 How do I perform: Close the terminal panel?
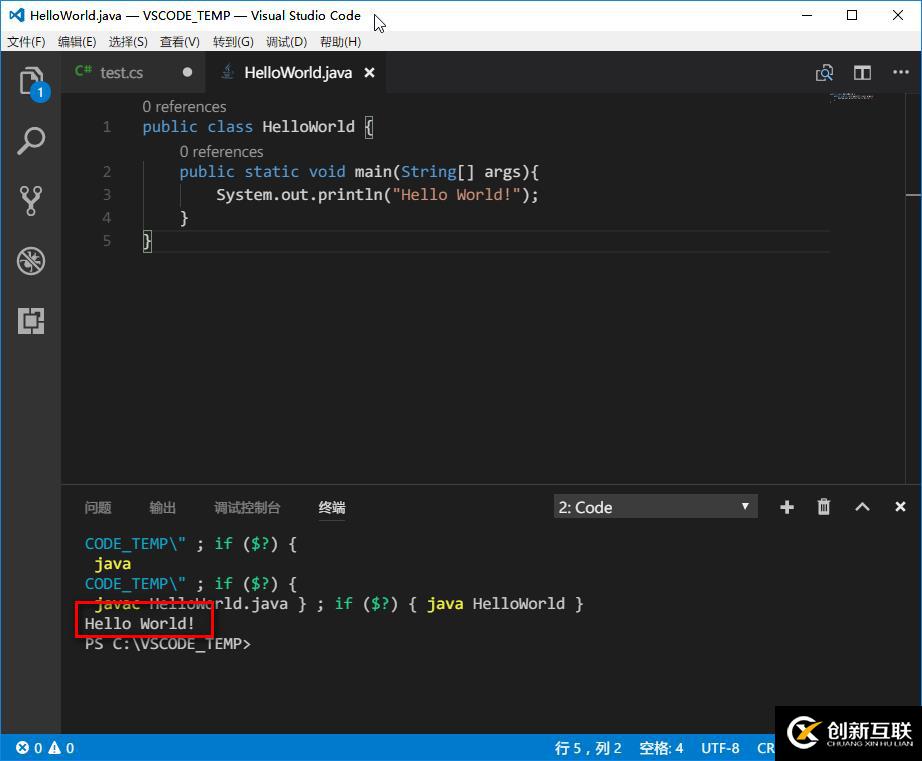click(x=900, y=506)
